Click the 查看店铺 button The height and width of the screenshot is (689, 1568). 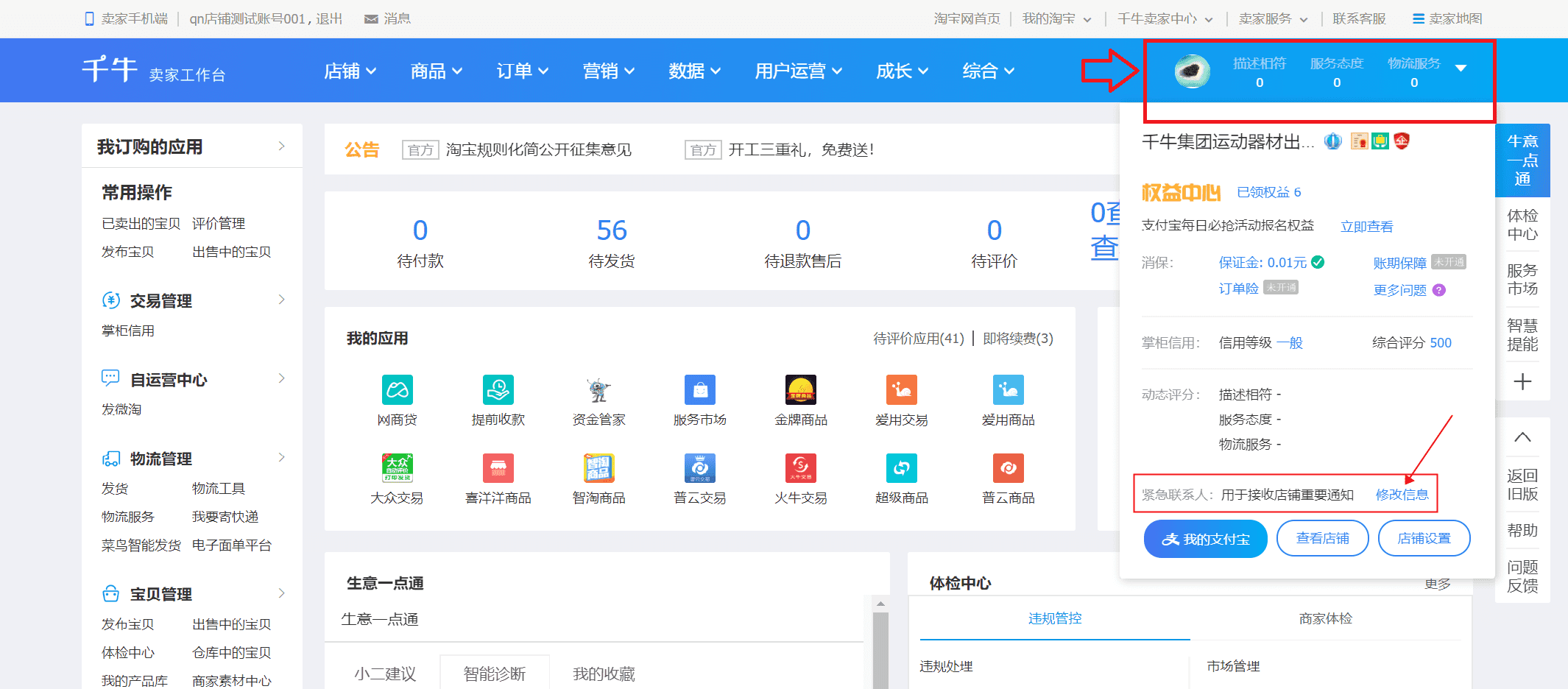[x=1323, y=538]
